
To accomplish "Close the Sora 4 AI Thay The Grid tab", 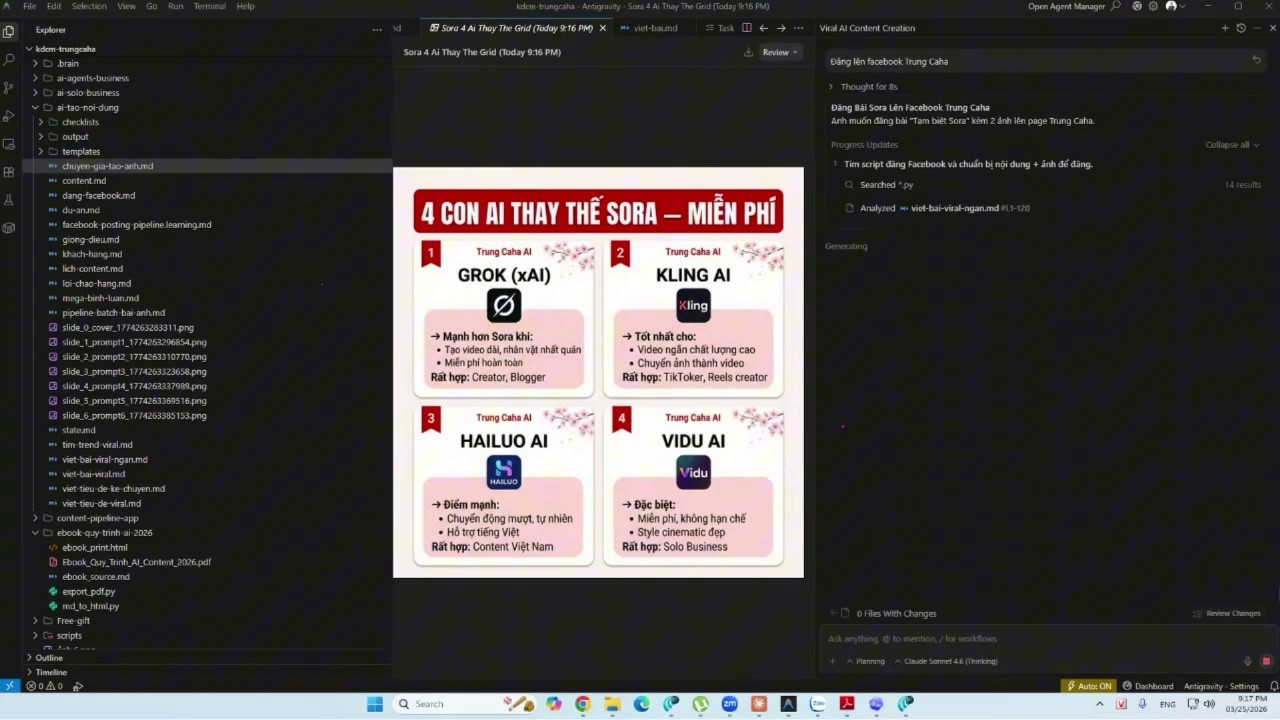I will click(602, 28).
